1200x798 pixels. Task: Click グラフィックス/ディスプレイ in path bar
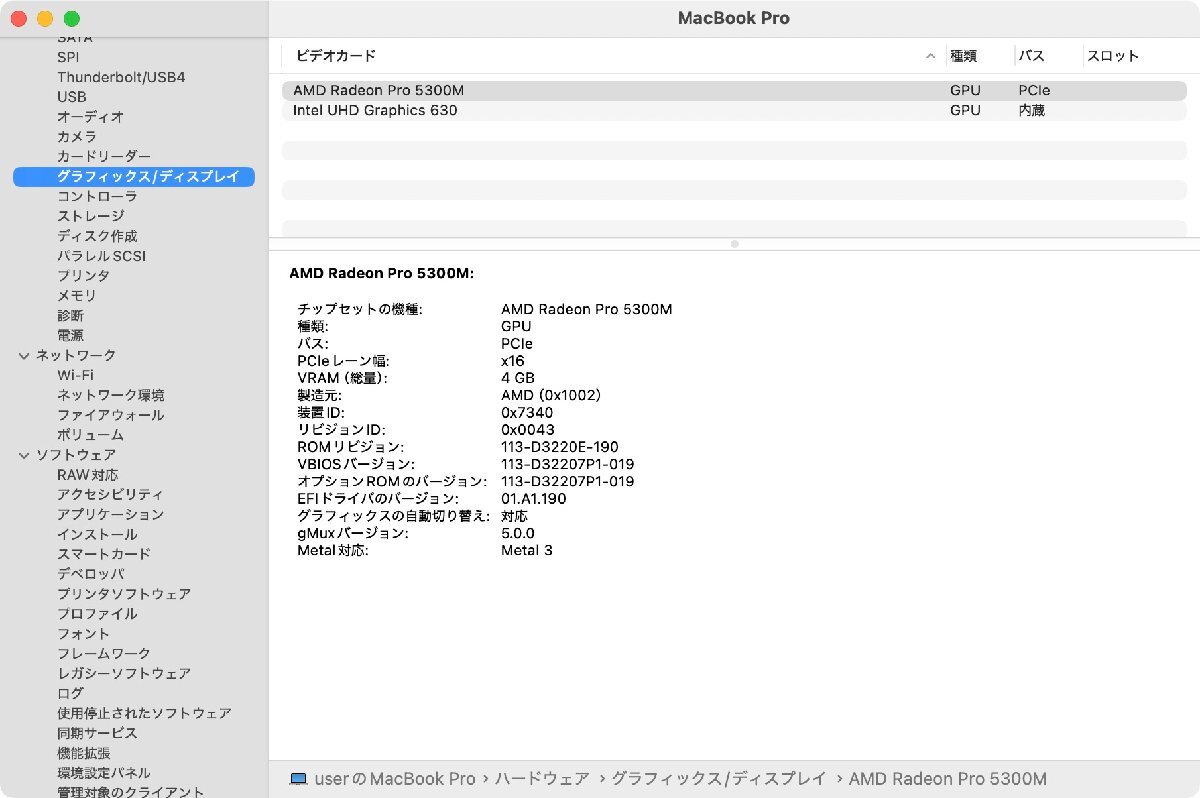click(719, 779)
